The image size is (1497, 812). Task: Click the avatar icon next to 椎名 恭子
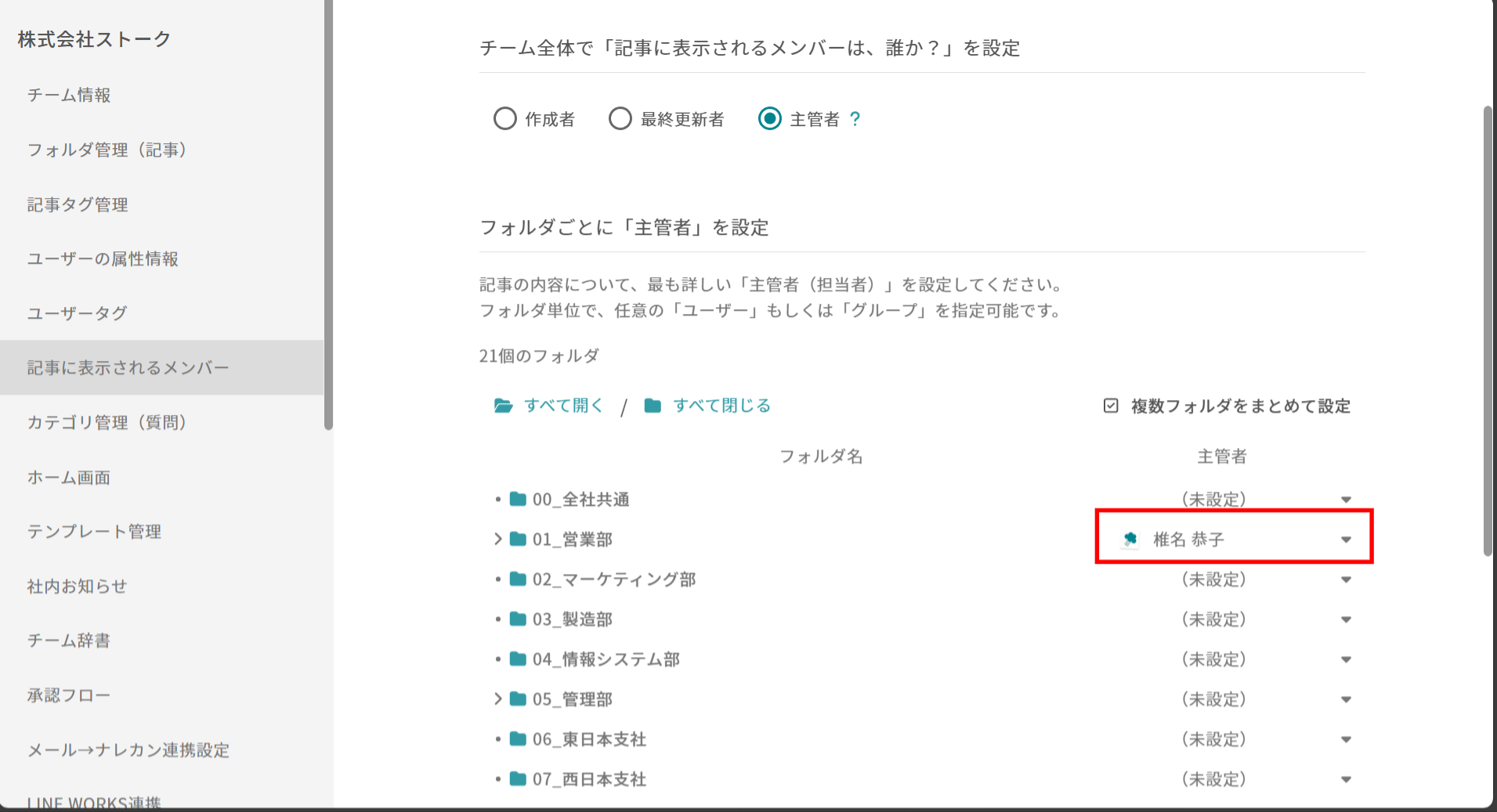tap(1130, 539)
